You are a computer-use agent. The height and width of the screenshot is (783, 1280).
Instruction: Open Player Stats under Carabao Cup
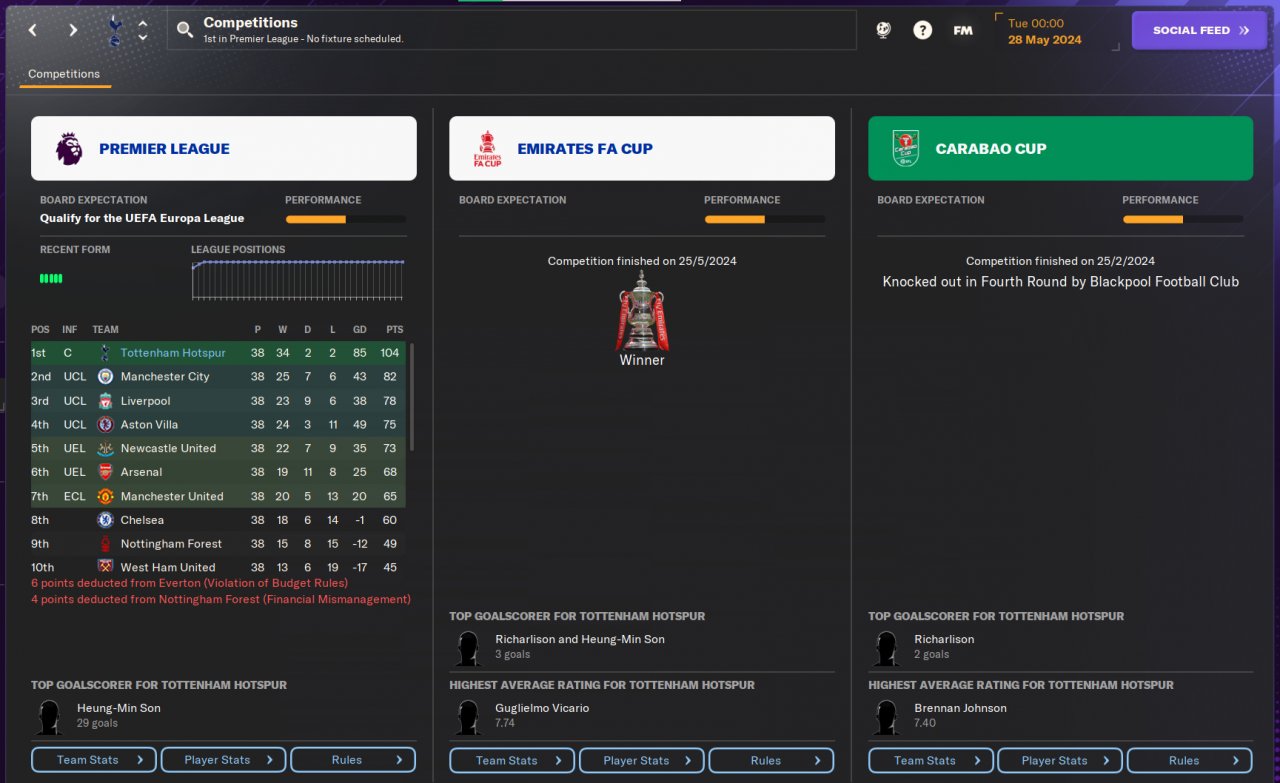[x=1061, y=760]
